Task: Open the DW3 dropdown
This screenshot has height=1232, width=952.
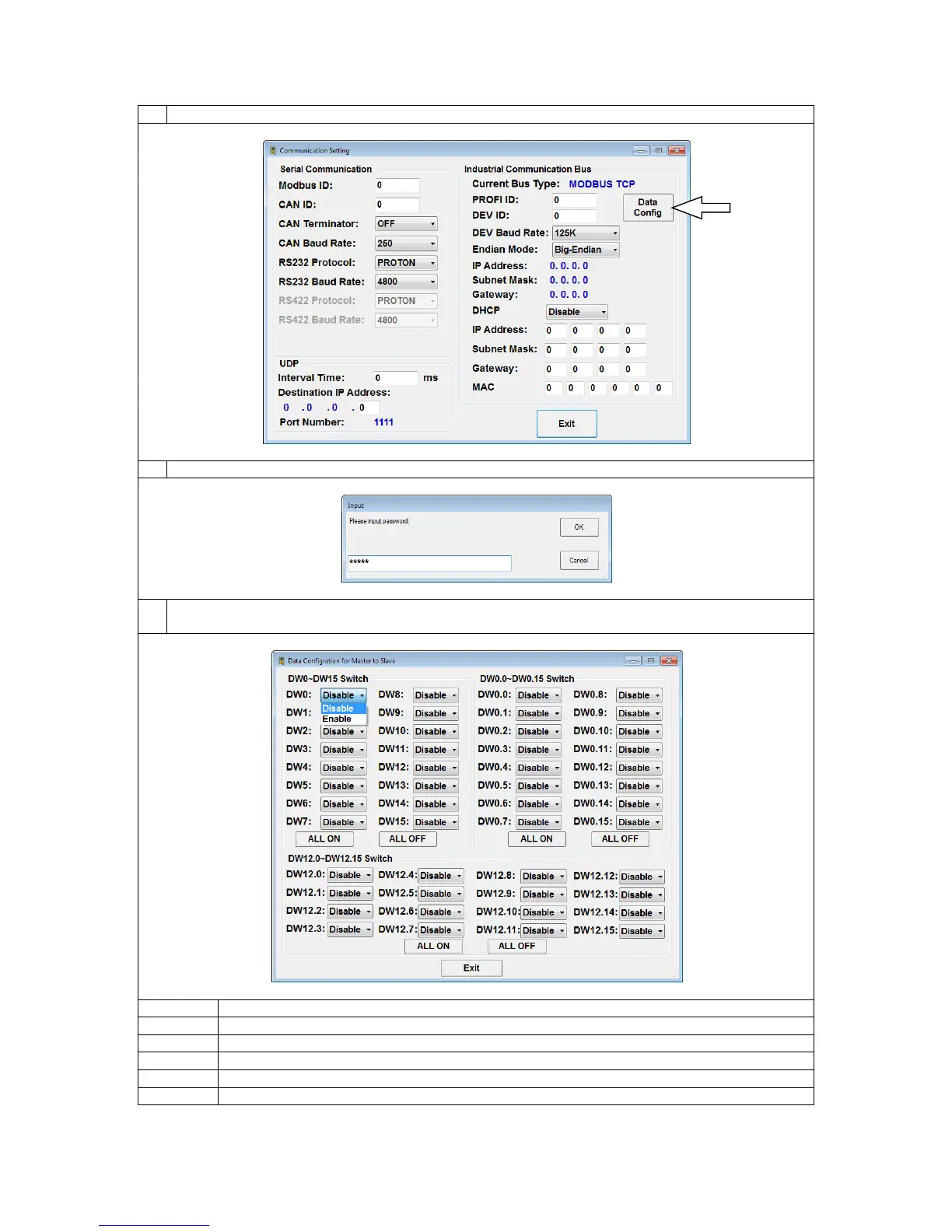Action: click(x=343, y=750)
